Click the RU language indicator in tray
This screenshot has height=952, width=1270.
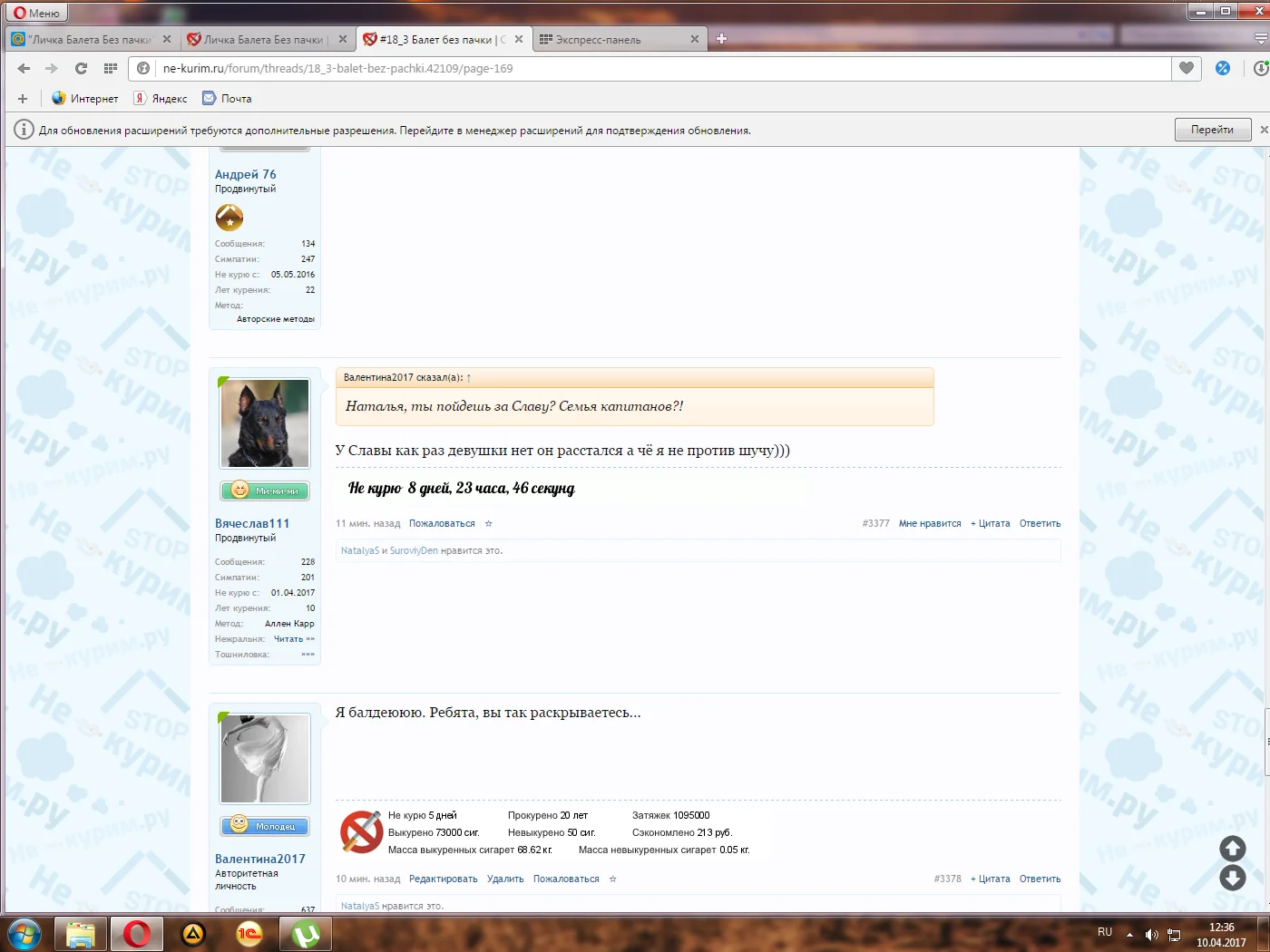pyautogui.click(x=1104, y=932)
